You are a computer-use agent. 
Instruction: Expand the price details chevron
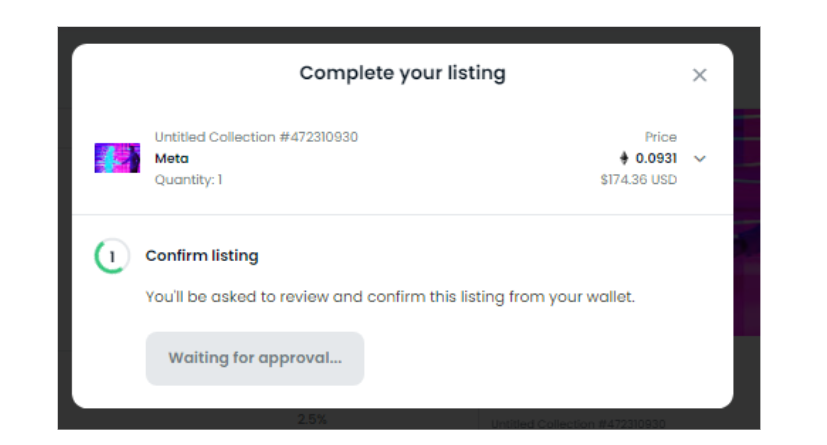click(699, 159)
